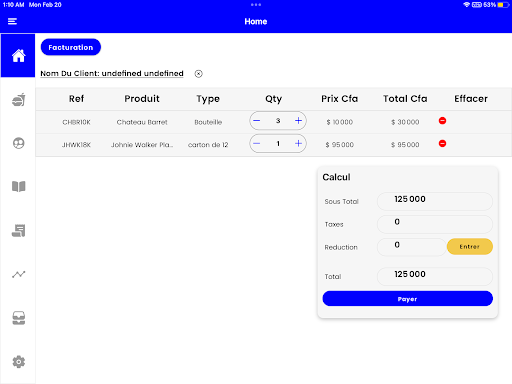
Task: Click the Nom Du Client link
Action: [x=112, y=73]
